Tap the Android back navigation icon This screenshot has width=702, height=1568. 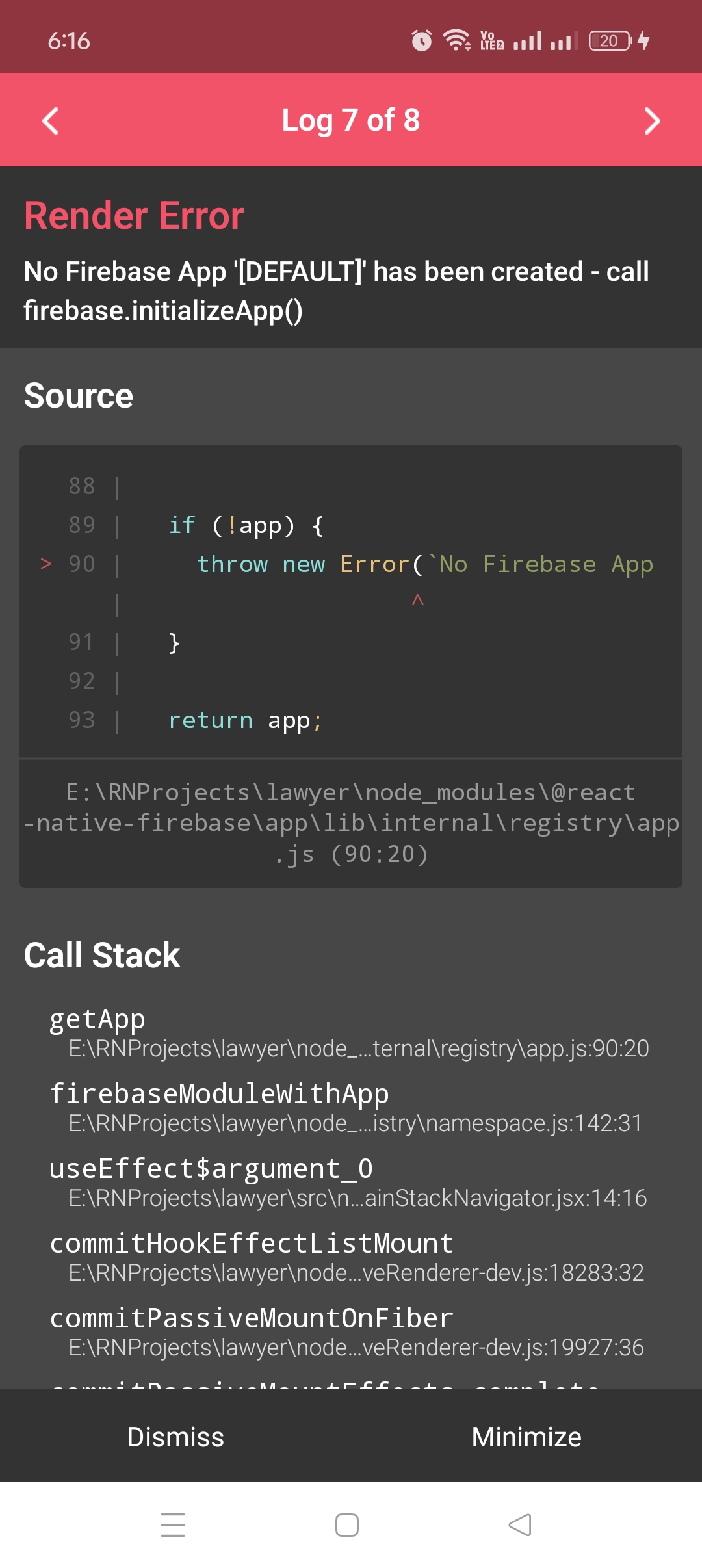520,1525
